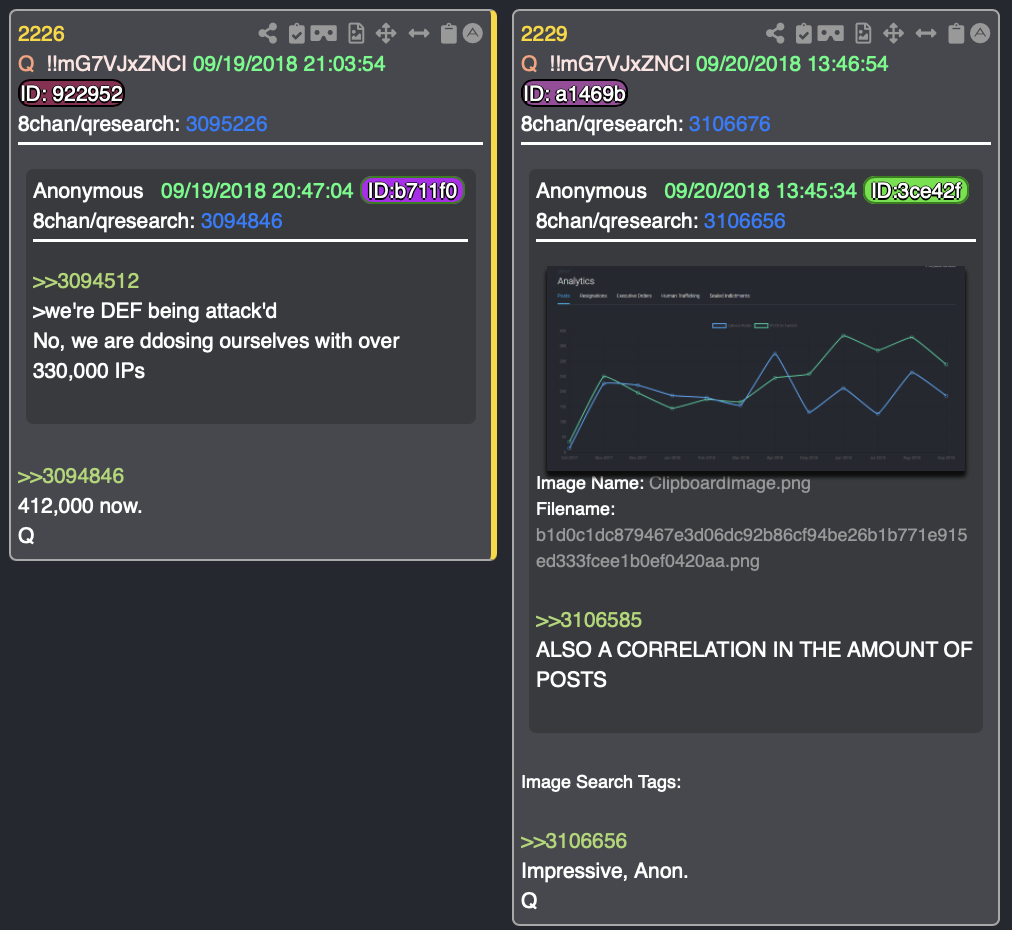Follow the blue 3106676 qresearch link

(x=729, y=124)
